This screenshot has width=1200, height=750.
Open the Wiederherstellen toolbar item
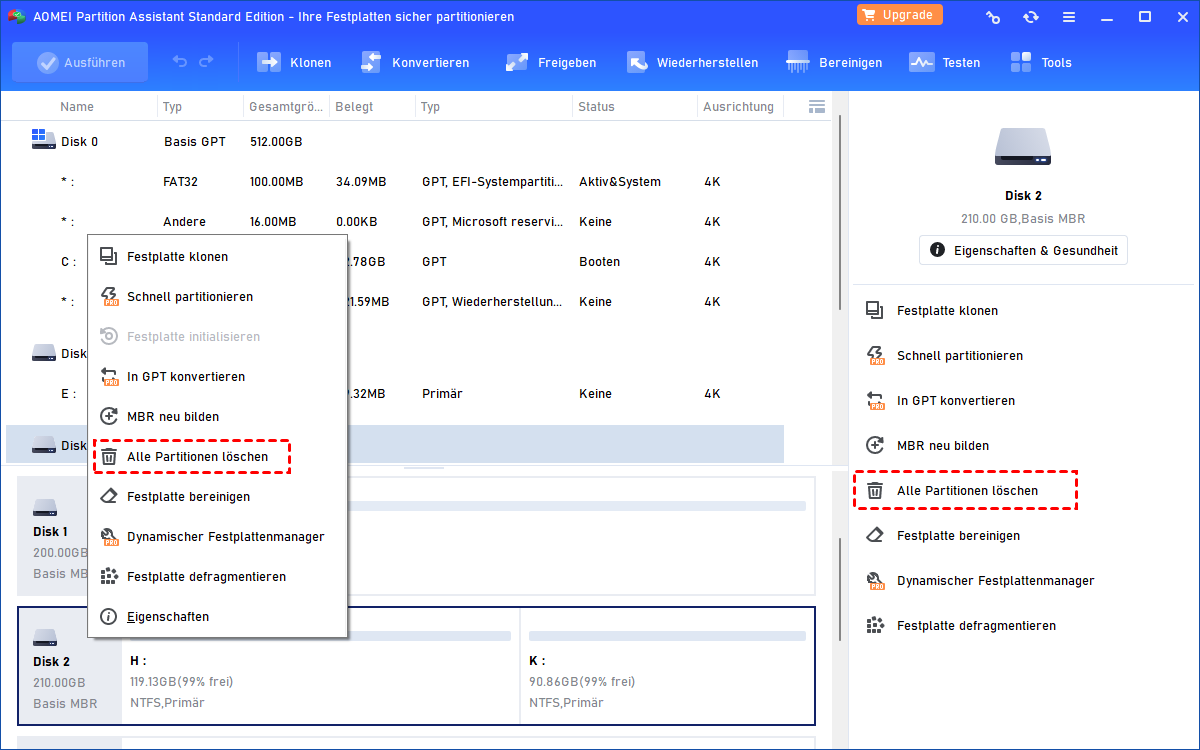tap(692, 62)
